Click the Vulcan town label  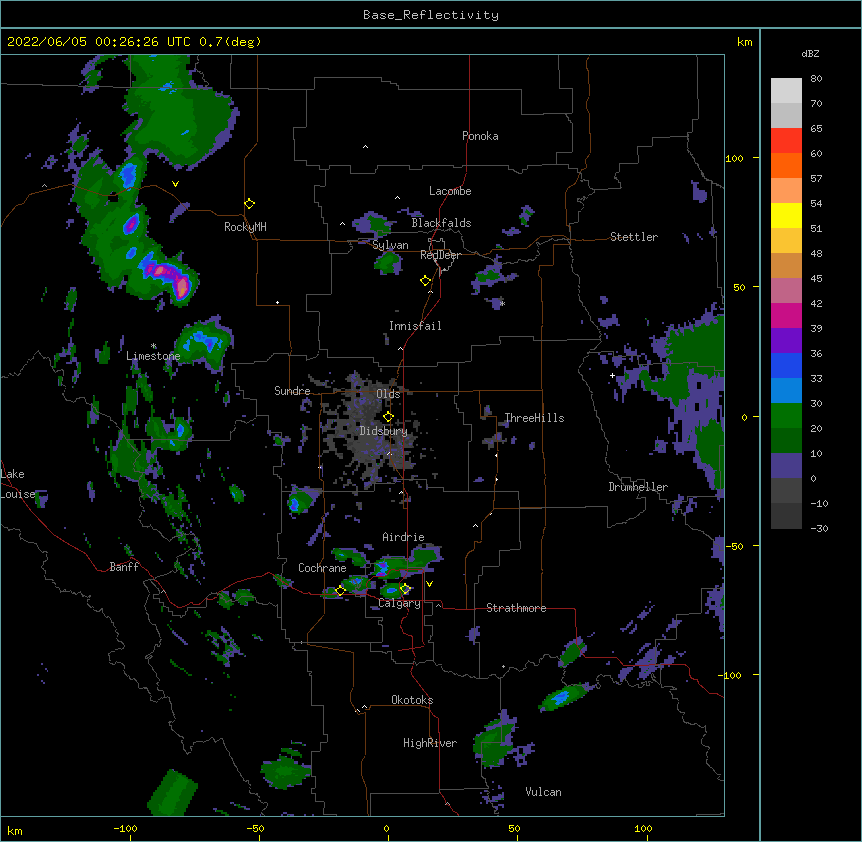click(x=543, y=792)
